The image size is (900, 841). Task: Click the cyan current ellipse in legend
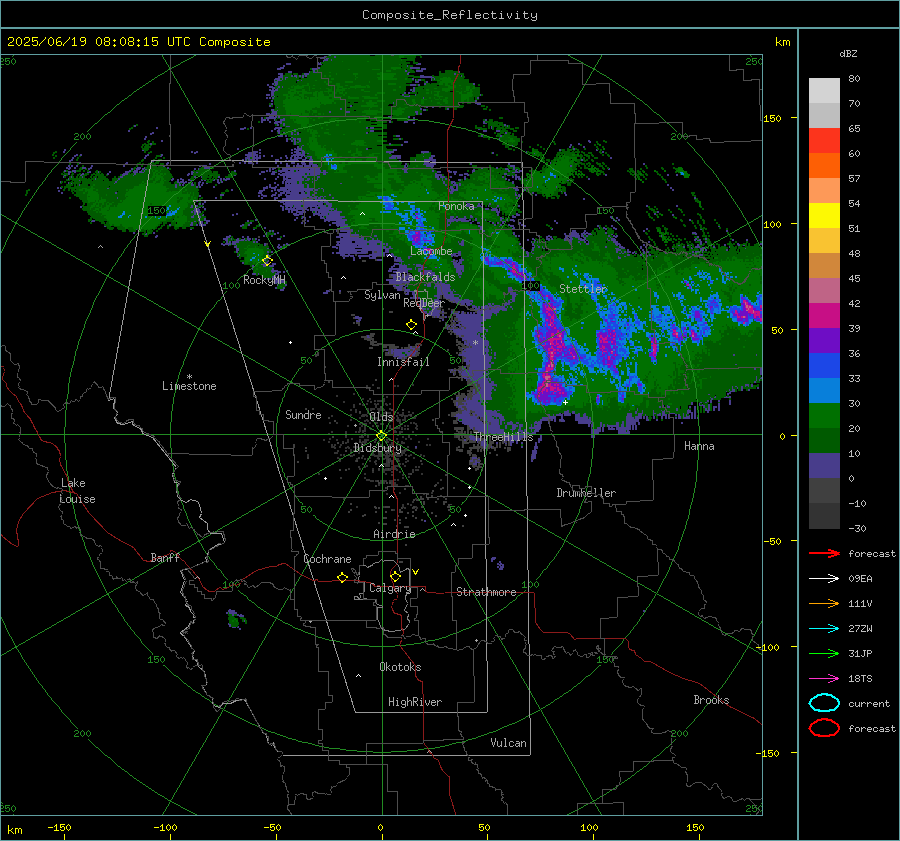(x=824, y=703)
